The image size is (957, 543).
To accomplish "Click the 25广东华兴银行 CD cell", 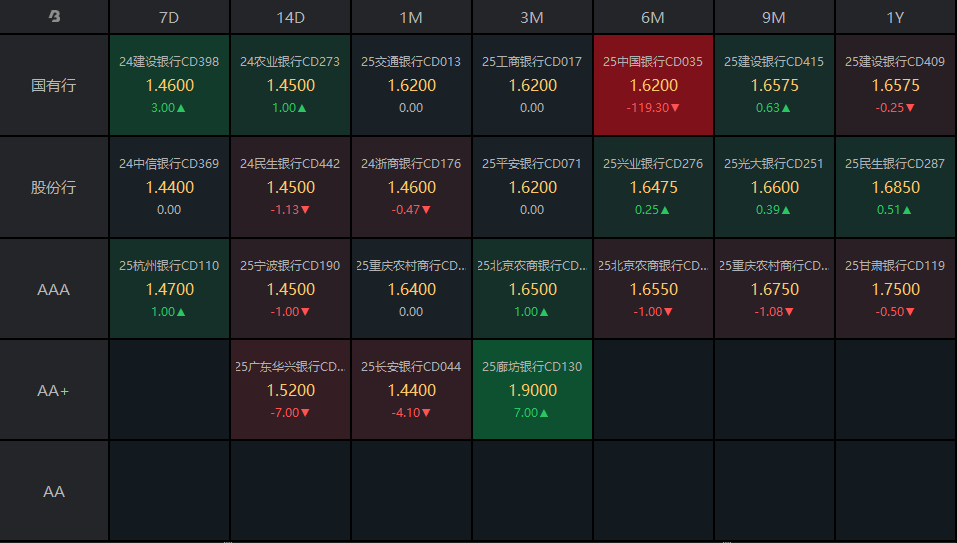I will (x=290, y=390).
